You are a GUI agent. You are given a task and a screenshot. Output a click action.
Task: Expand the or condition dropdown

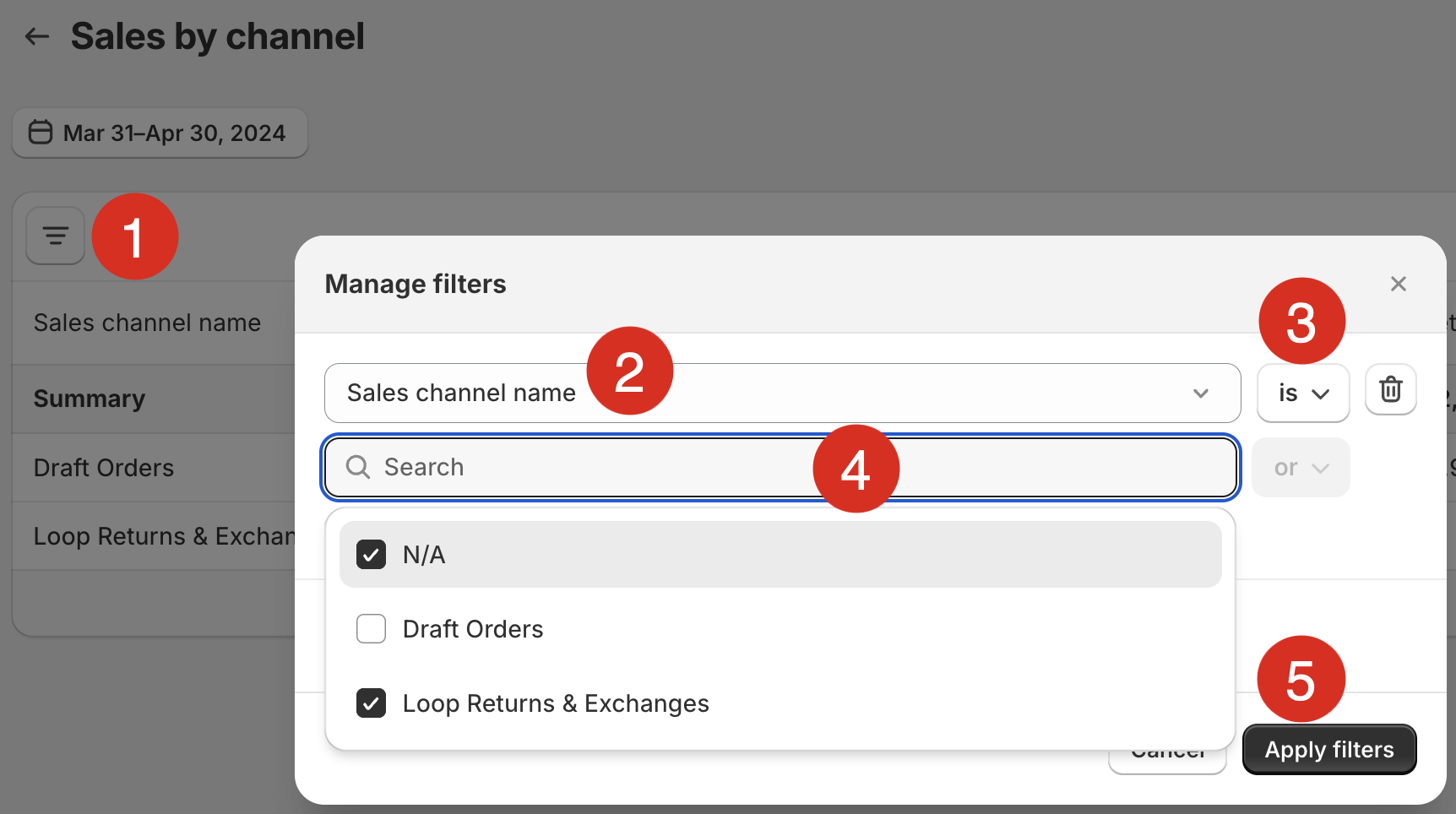(x=1300, y=467)
